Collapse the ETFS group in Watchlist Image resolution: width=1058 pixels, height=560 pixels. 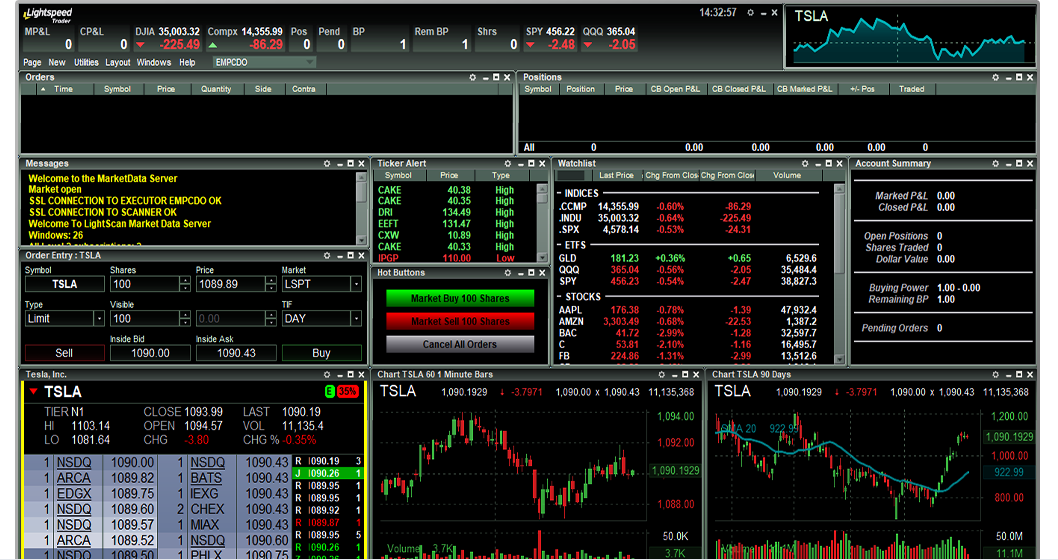point(559,246)
